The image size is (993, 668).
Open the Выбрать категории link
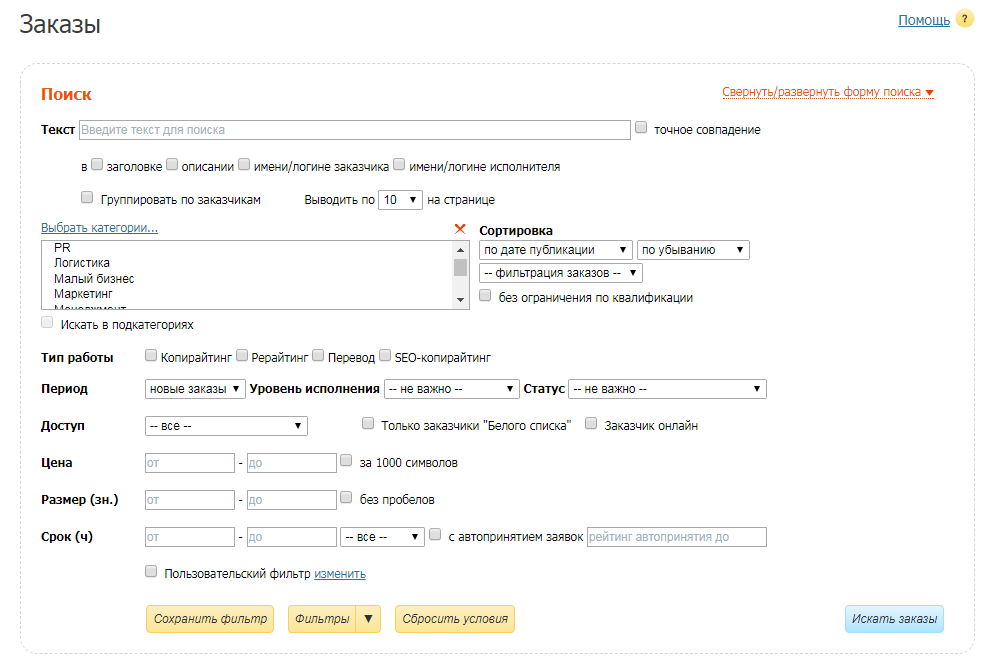(99, 228)
